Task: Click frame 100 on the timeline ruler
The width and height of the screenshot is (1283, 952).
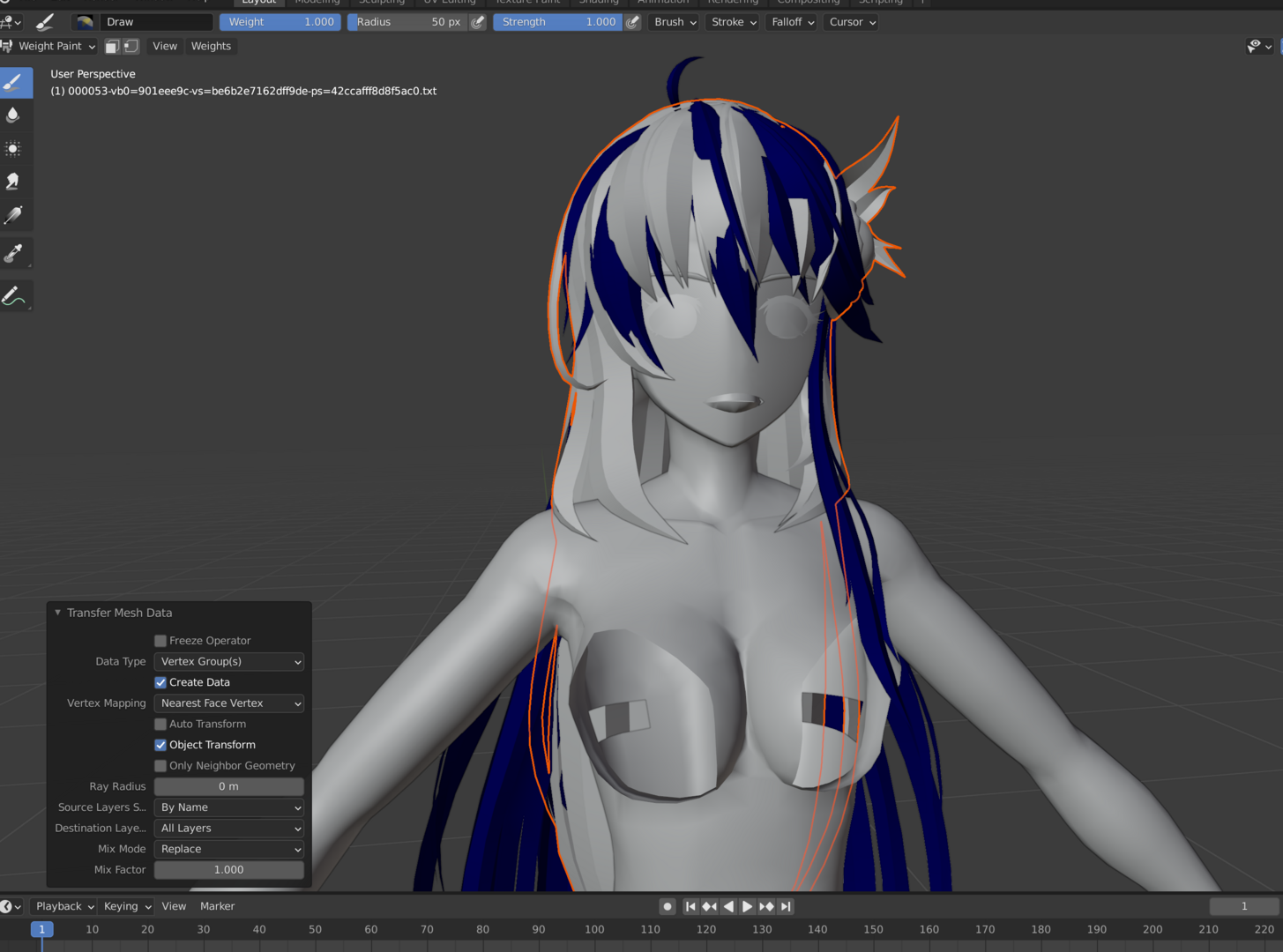Action: (x=594, y=929)
